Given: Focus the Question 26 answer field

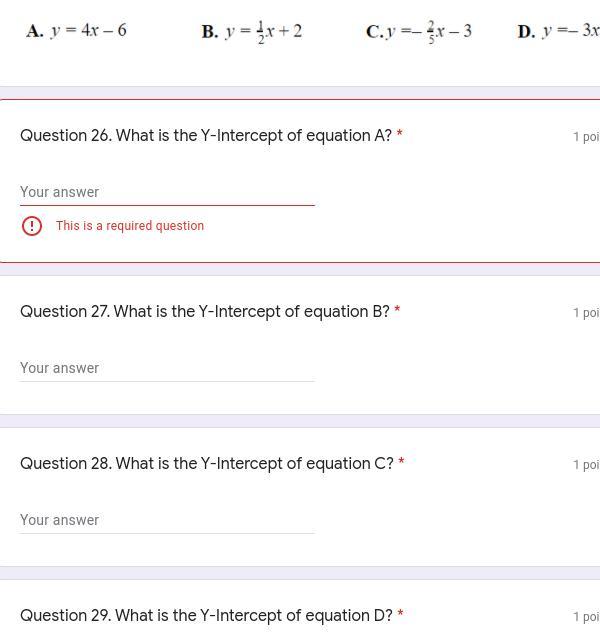Looking at the screenshot, I should pyautogui.click(x=167, y=192).
